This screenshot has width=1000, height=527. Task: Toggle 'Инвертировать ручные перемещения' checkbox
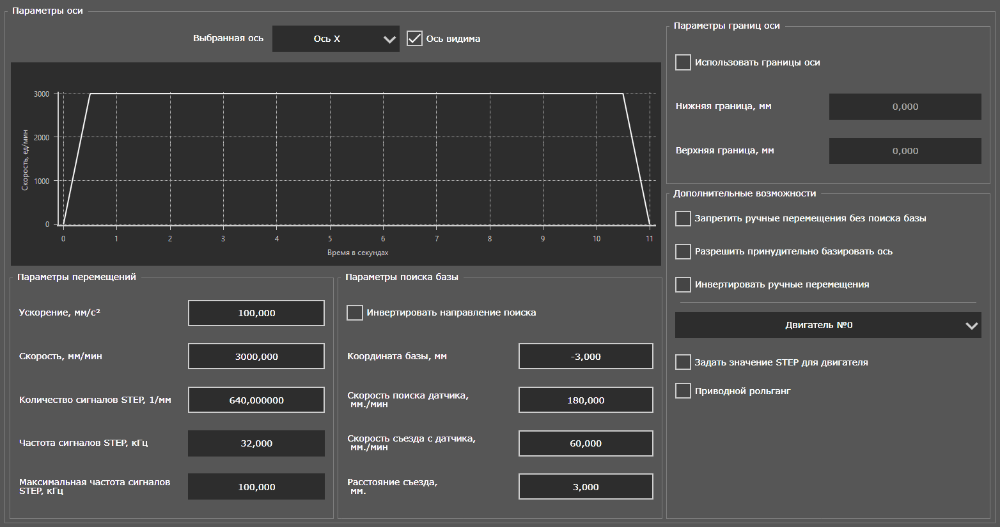(682, 285)
